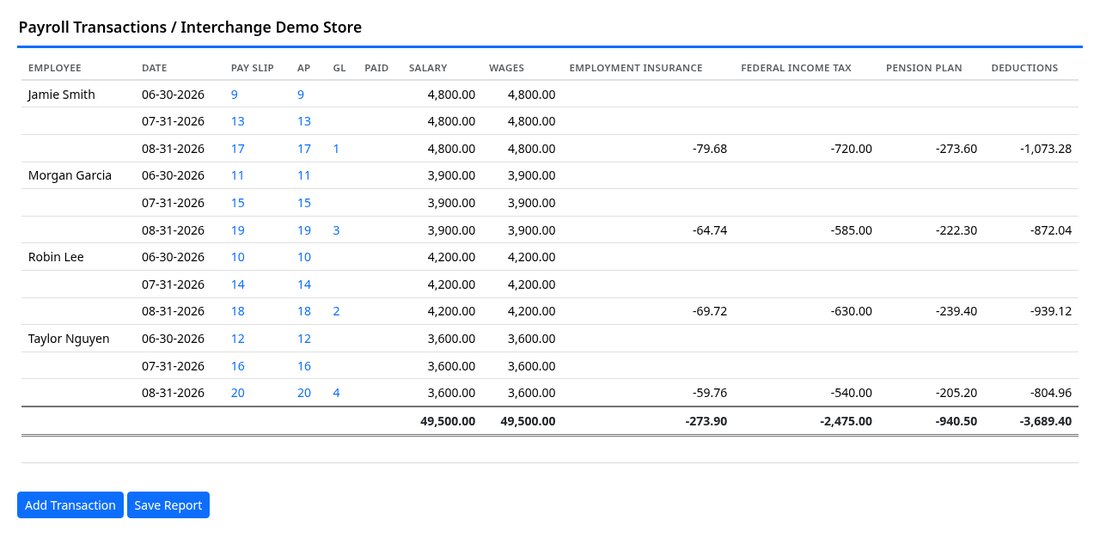Image resolution: width=1100 pixels, height=538 pixels.
Task: Click the -720.00 federal income tax value
Action: point(852,149)
